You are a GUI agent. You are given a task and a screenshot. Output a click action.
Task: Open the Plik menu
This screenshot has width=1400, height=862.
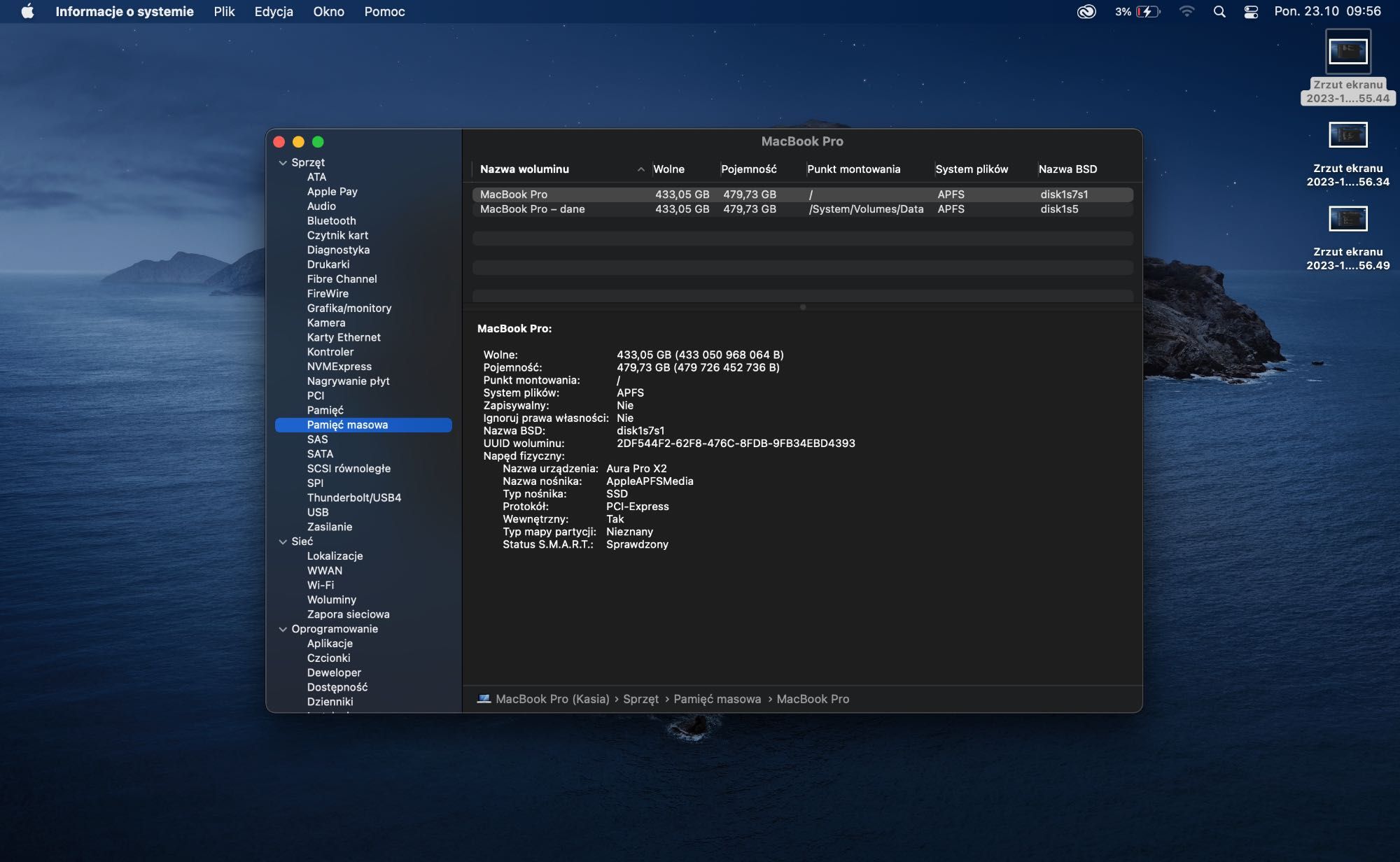pos(224,11)
